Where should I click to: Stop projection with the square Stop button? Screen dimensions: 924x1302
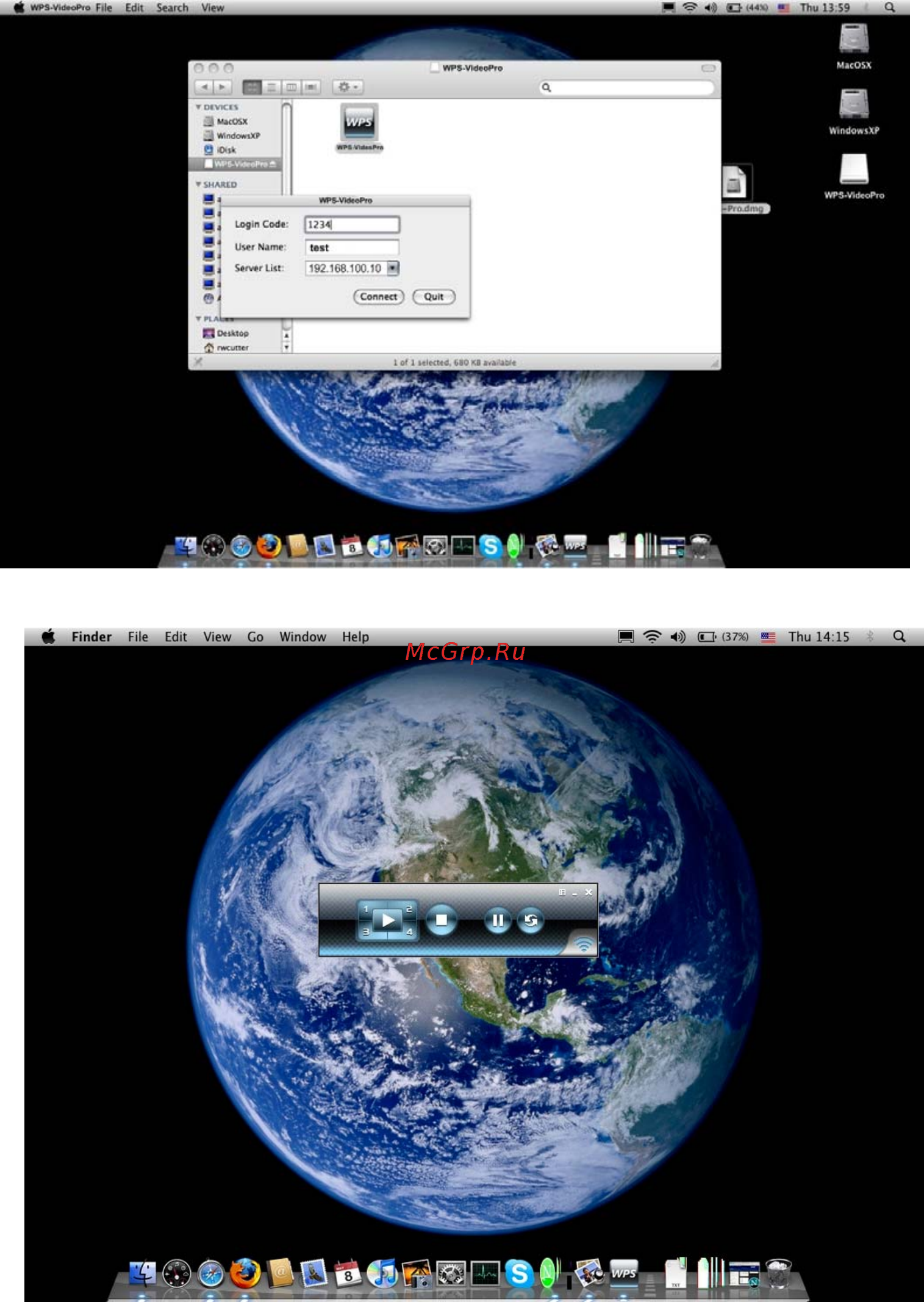tap(442, 920)
